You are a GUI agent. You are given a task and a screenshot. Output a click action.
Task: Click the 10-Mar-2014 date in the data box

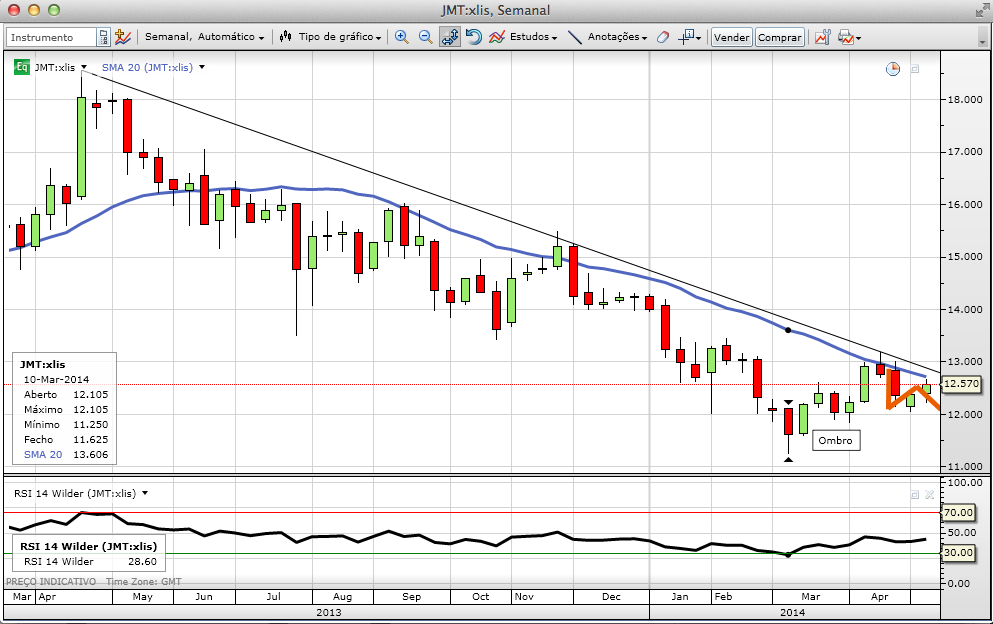pyautogui.click(x=56, y=379)
